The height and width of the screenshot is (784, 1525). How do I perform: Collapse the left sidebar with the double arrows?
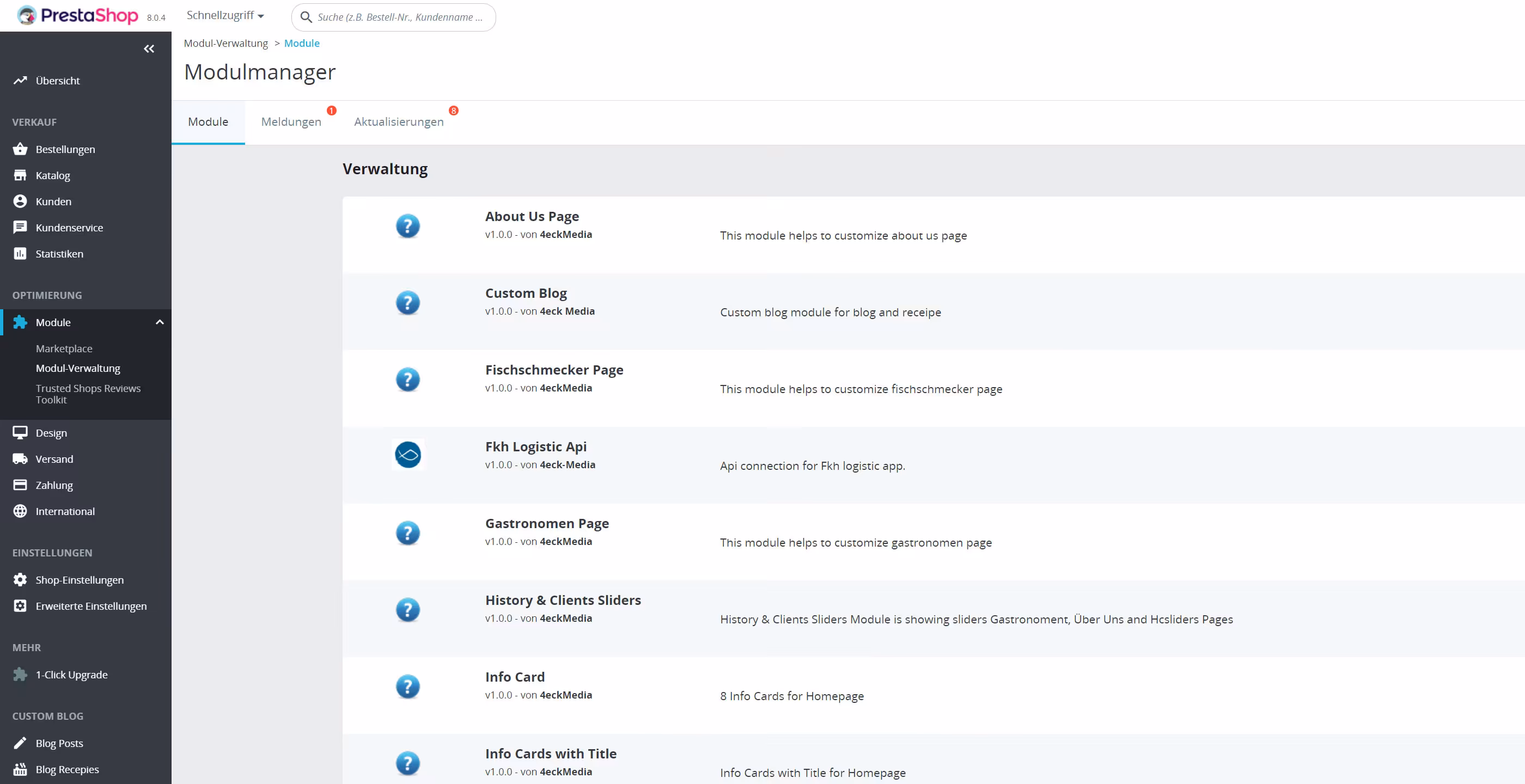tap(149, 48)
